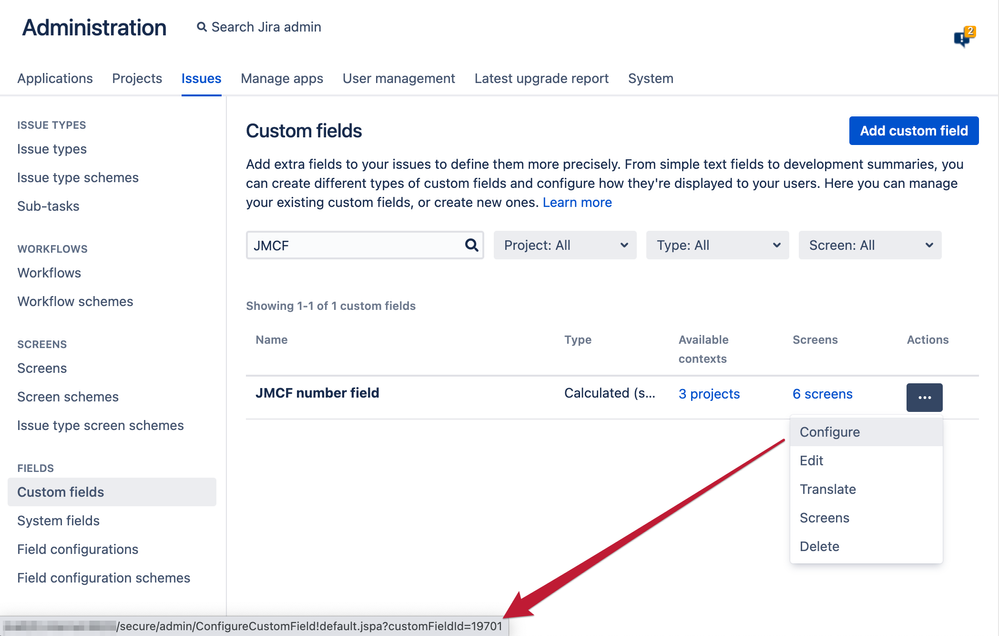This screenshot has width=999, height=636.
Task: Open the Latest upgrade report tab
Action: pyautogui.click(x=542, y=78)
